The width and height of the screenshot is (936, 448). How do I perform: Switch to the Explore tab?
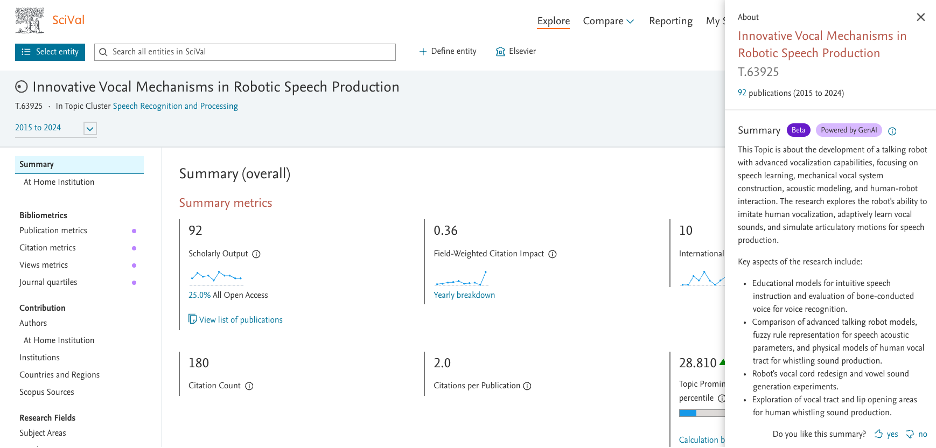[x=553, y=21]
